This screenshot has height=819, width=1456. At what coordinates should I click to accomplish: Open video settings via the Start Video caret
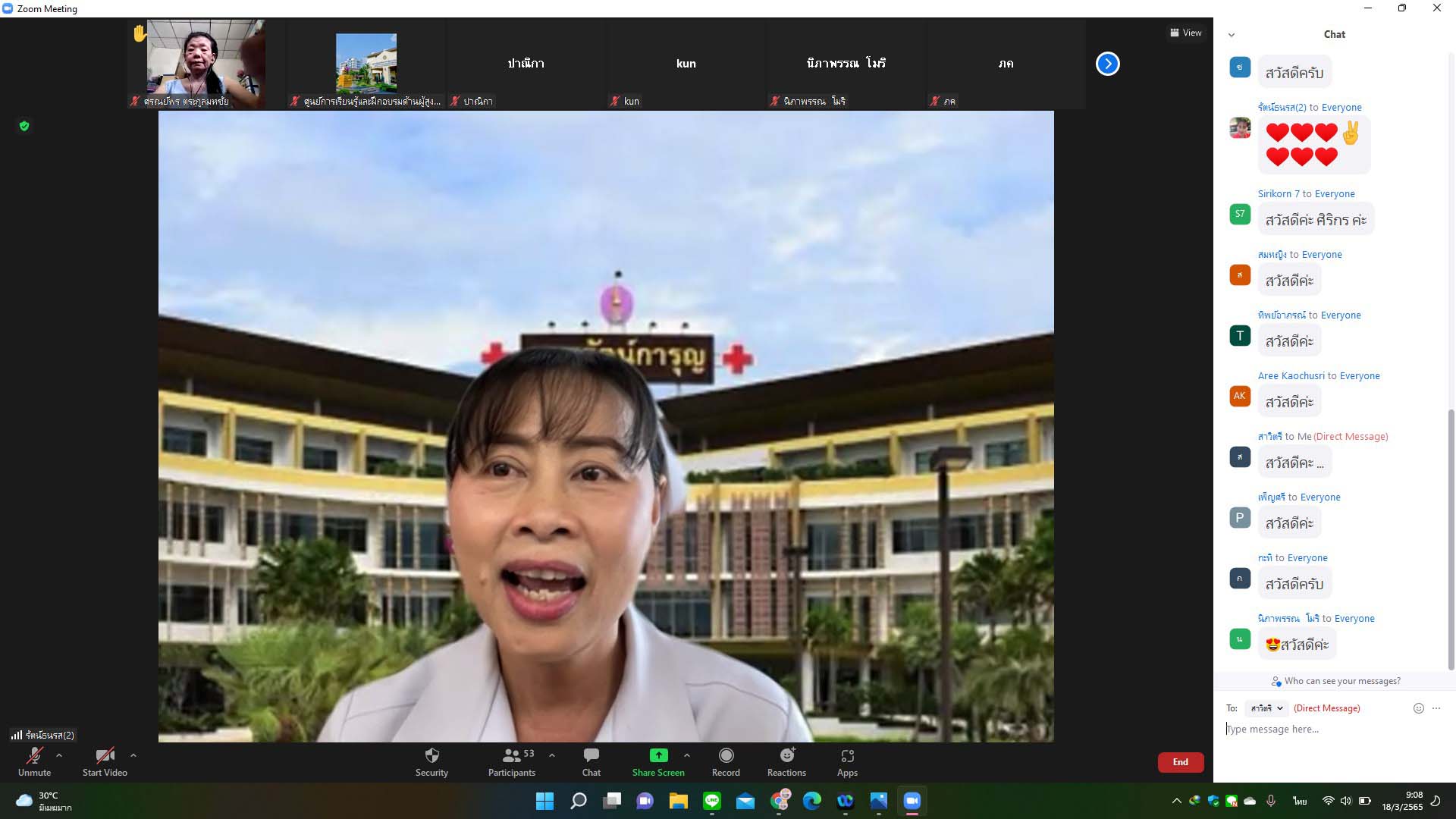[133, 755]
